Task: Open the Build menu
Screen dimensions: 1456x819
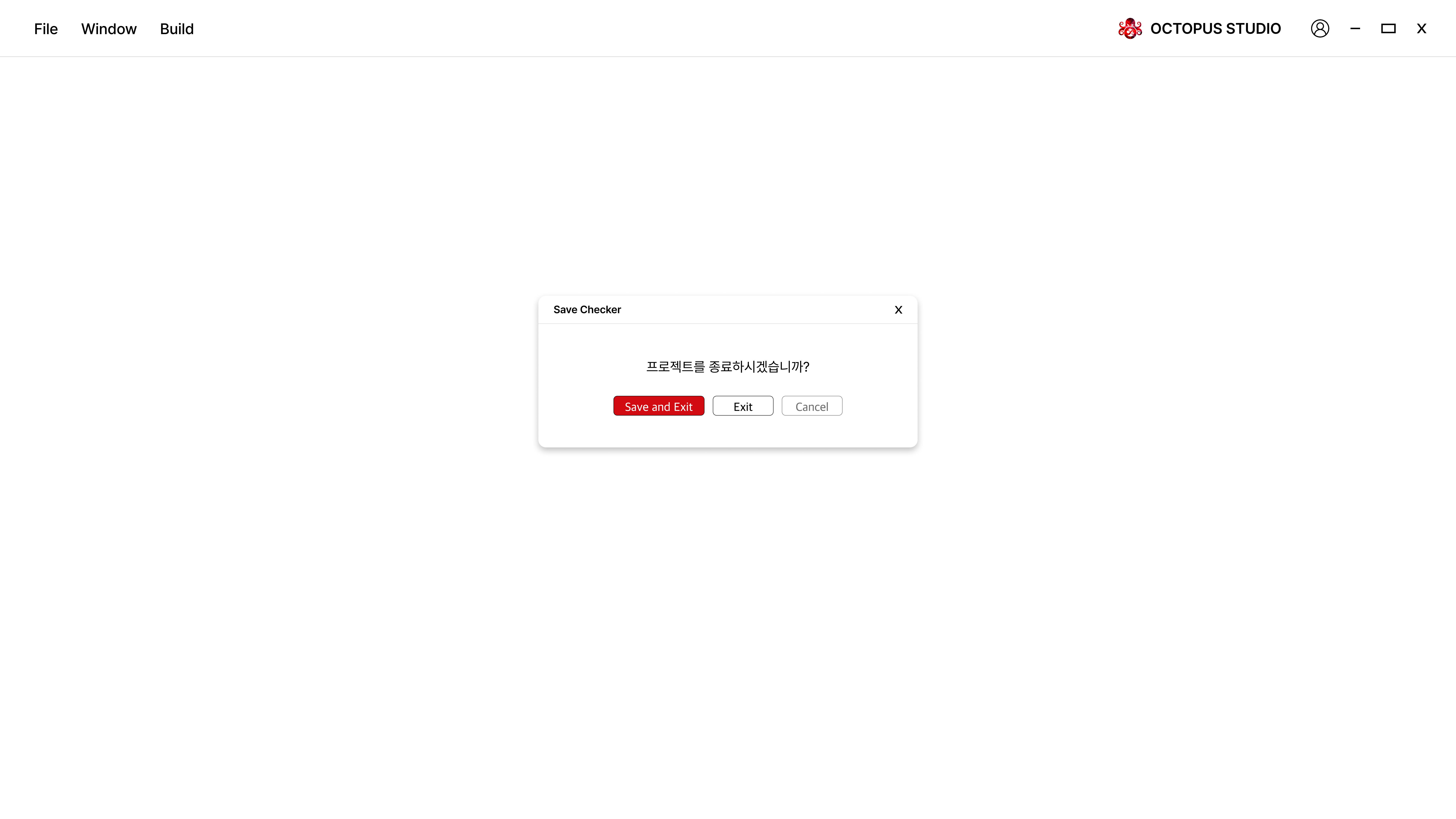Action: point(176,29)
